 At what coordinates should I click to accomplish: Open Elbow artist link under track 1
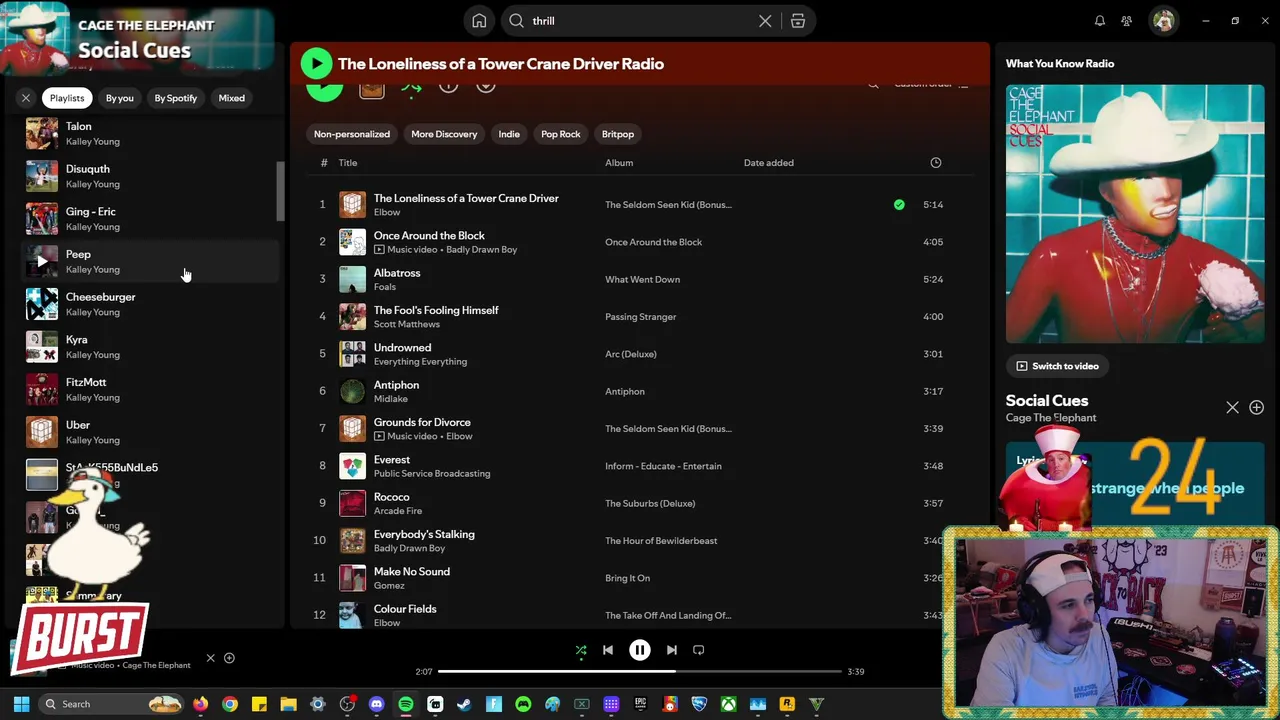[x=387, y=212]
